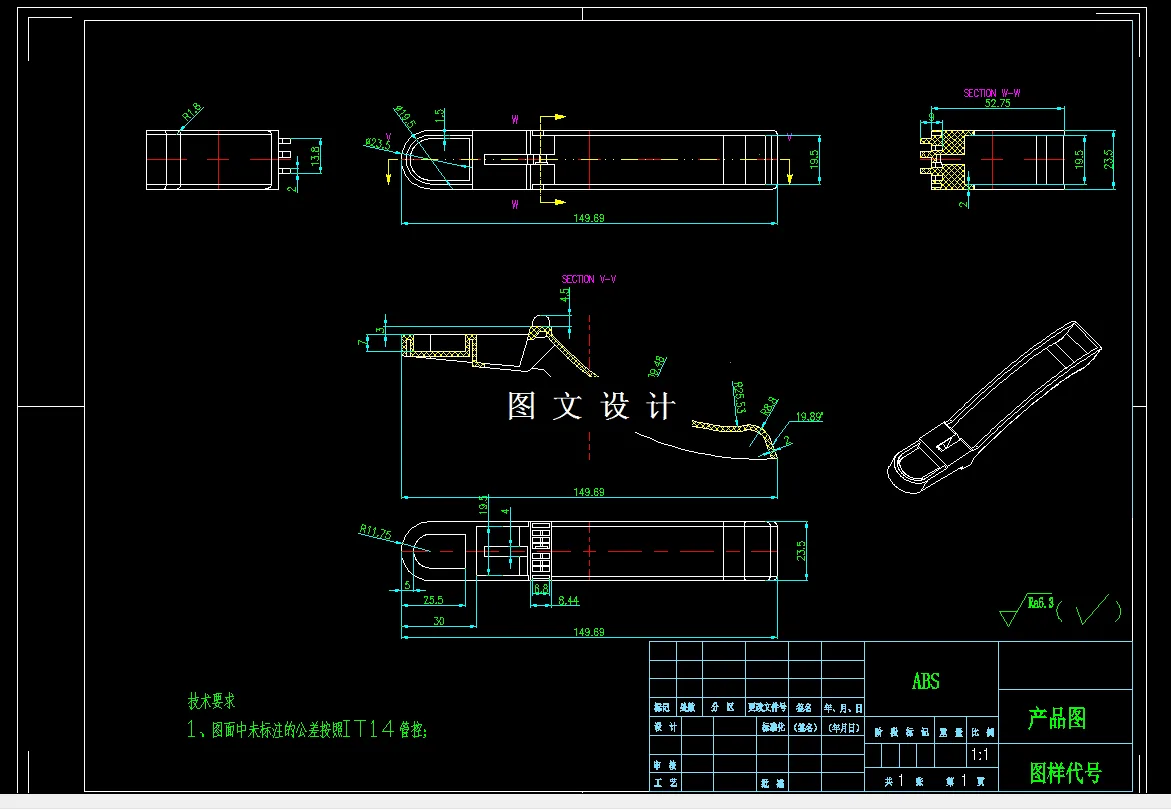Select the "SECTION W-W" view title
Viewport: 1171px width, 810px height.
pyautogui.click(x=991, y=93)
